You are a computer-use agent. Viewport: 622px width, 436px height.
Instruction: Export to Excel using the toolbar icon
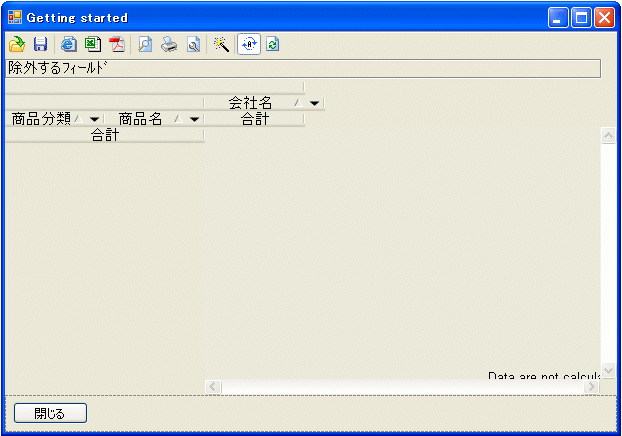click(93, 44)
